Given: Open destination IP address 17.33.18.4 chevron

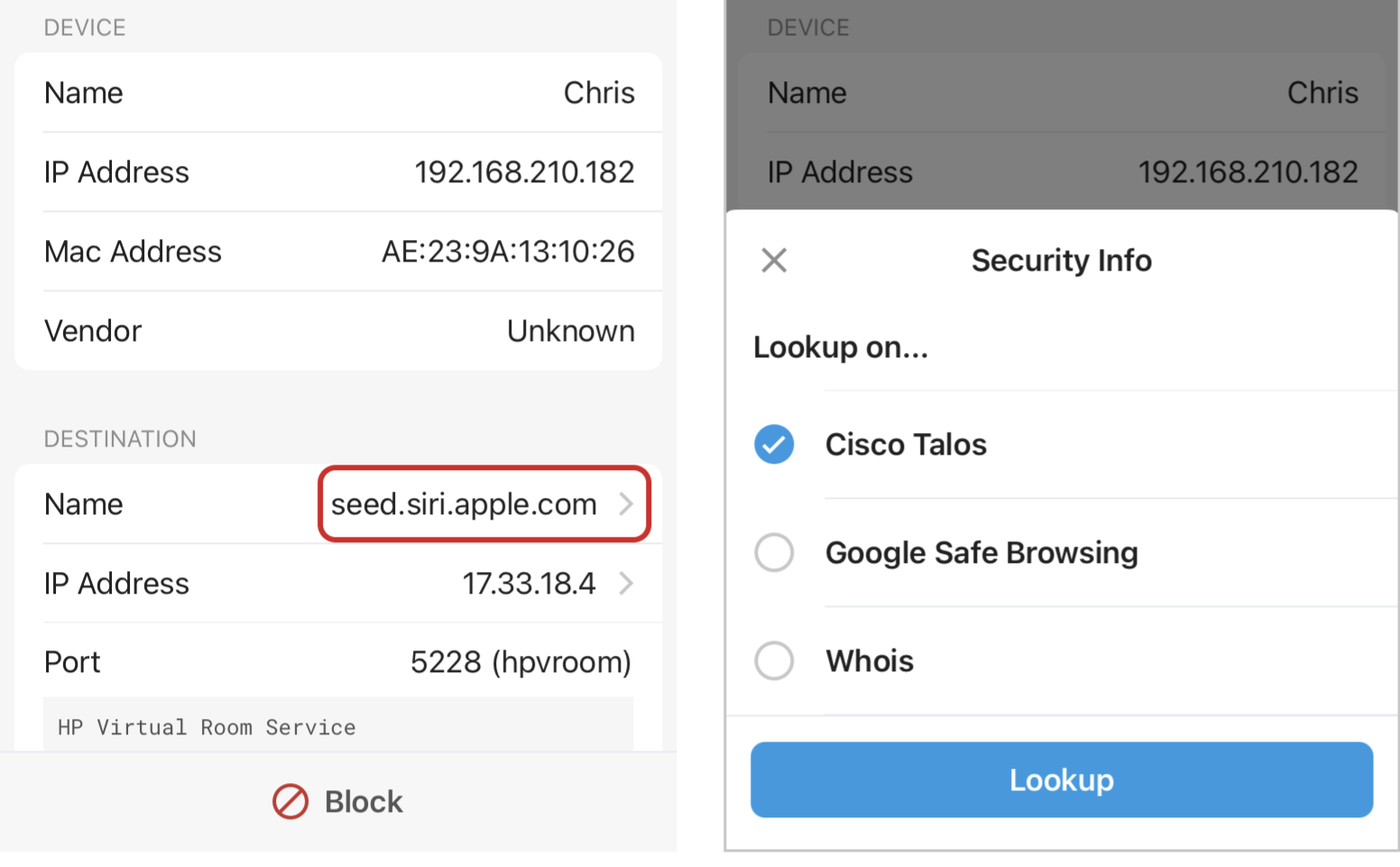Looking at the screenshot, I should pos(626,583).
